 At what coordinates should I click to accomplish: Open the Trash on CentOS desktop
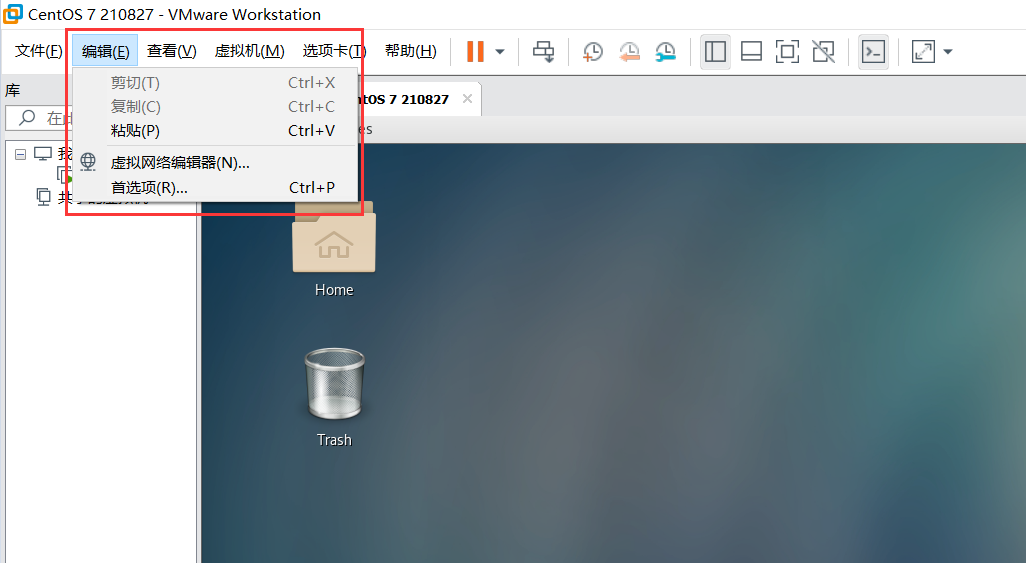334,397
